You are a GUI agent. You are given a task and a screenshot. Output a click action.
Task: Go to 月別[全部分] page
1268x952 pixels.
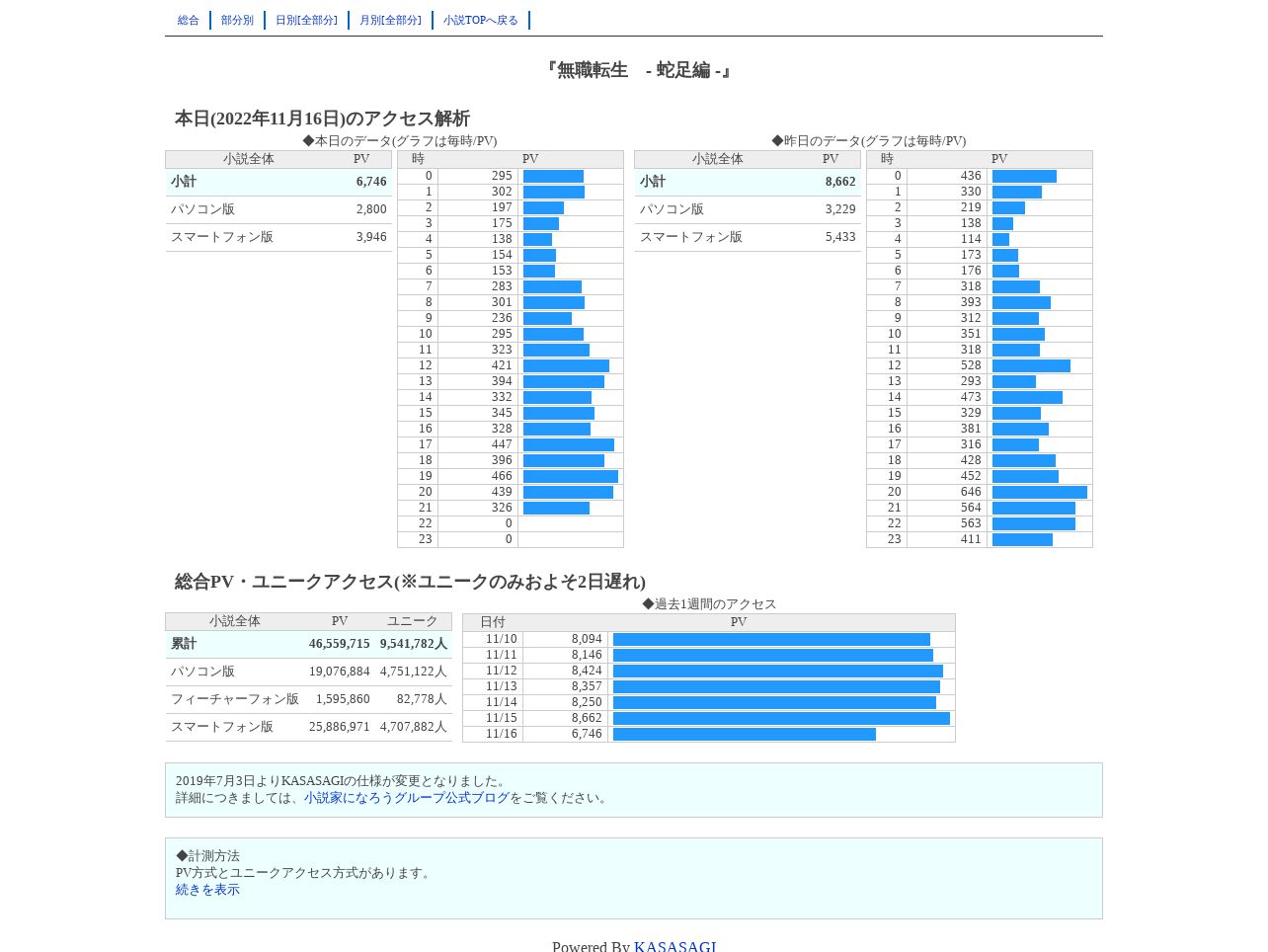click(390, 20)
